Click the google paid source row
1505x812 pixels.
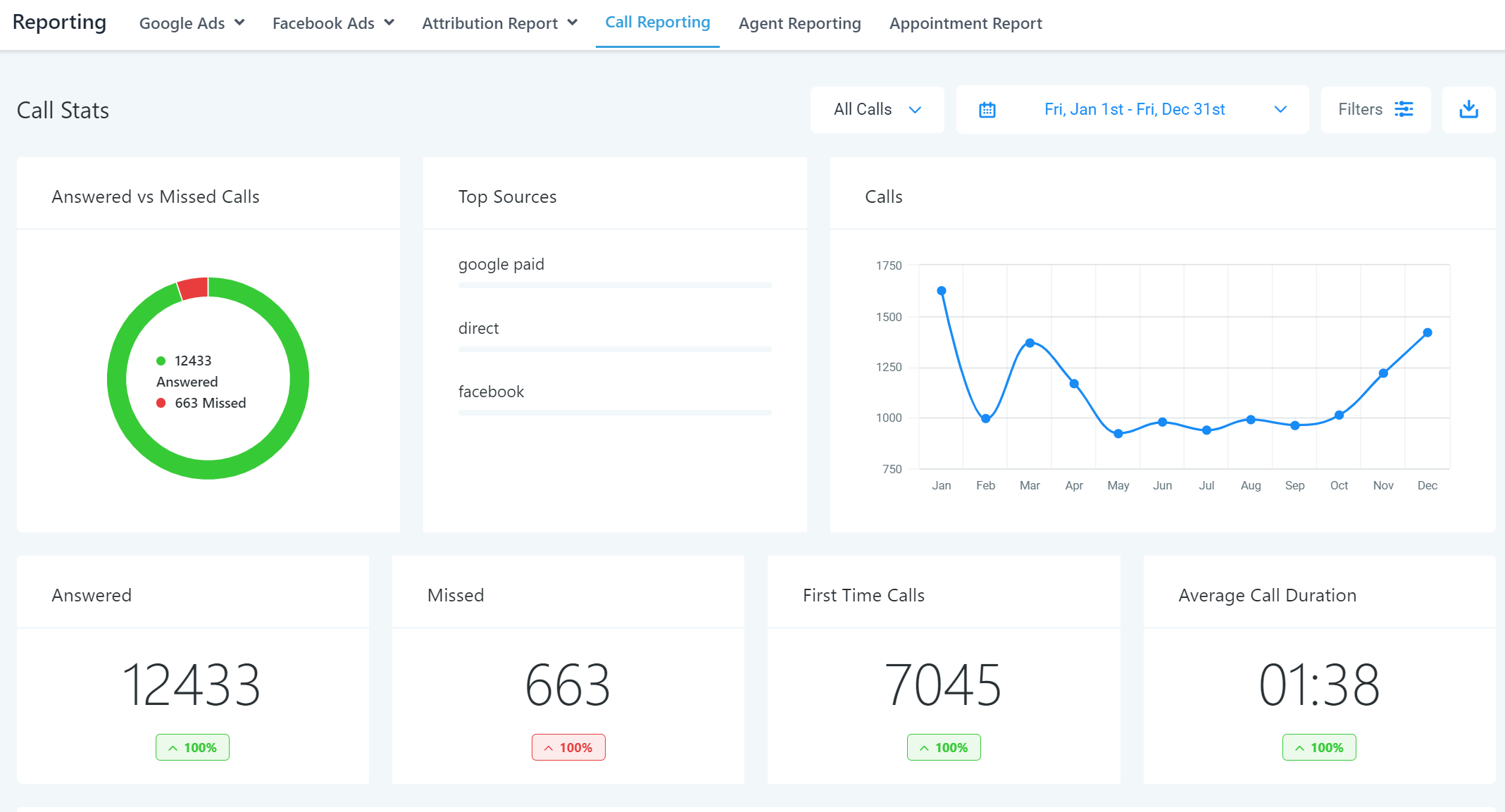point(614,271)
